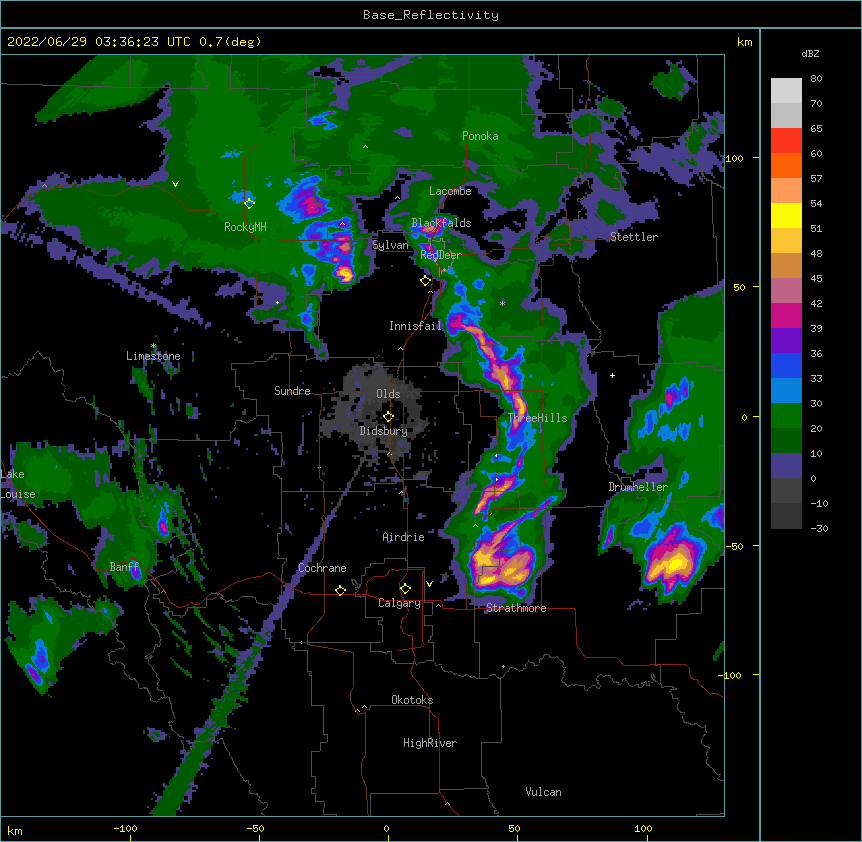The image size is (862, 842).
Task: Click the Ponoka city label
Action: [480, 136]
